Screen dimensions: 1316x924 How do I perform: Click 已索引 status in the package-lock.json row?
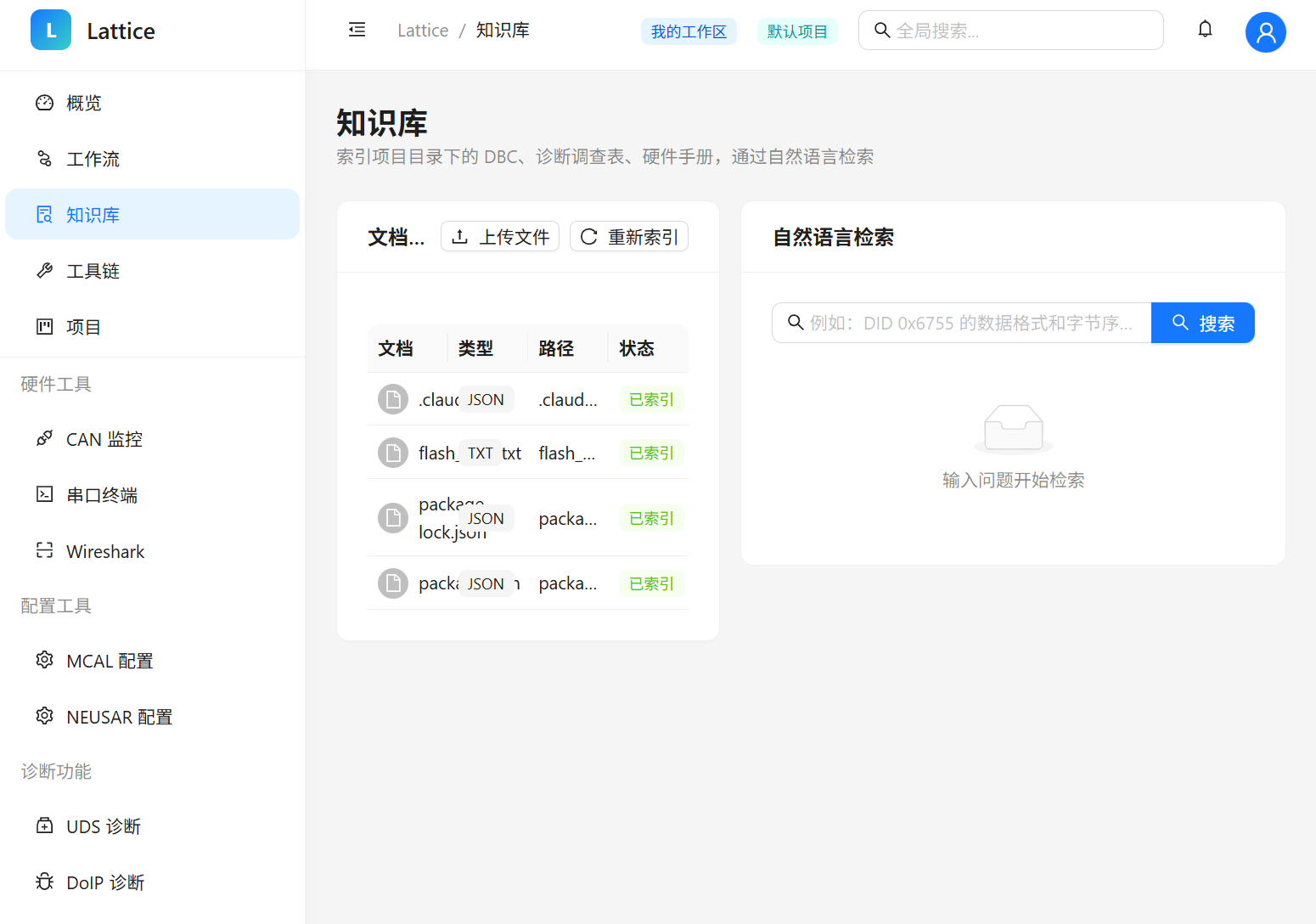(651, 518)
